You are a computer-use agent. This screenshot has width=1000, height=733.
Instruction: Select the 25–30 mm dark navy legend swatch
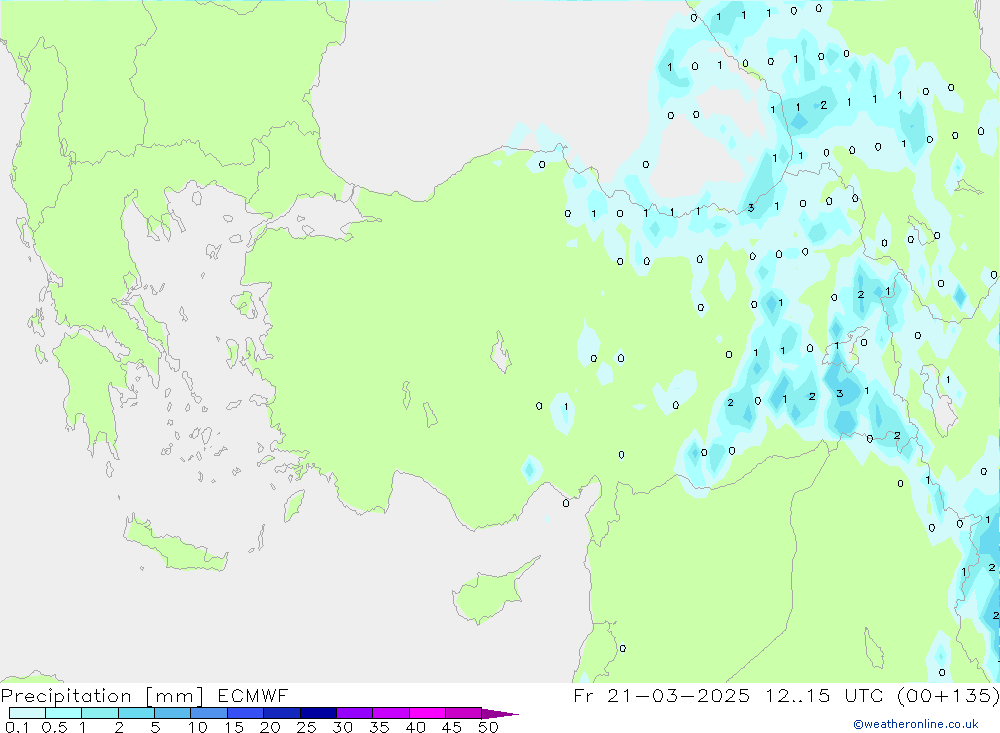pyautogui.click(x=318, y=713)
